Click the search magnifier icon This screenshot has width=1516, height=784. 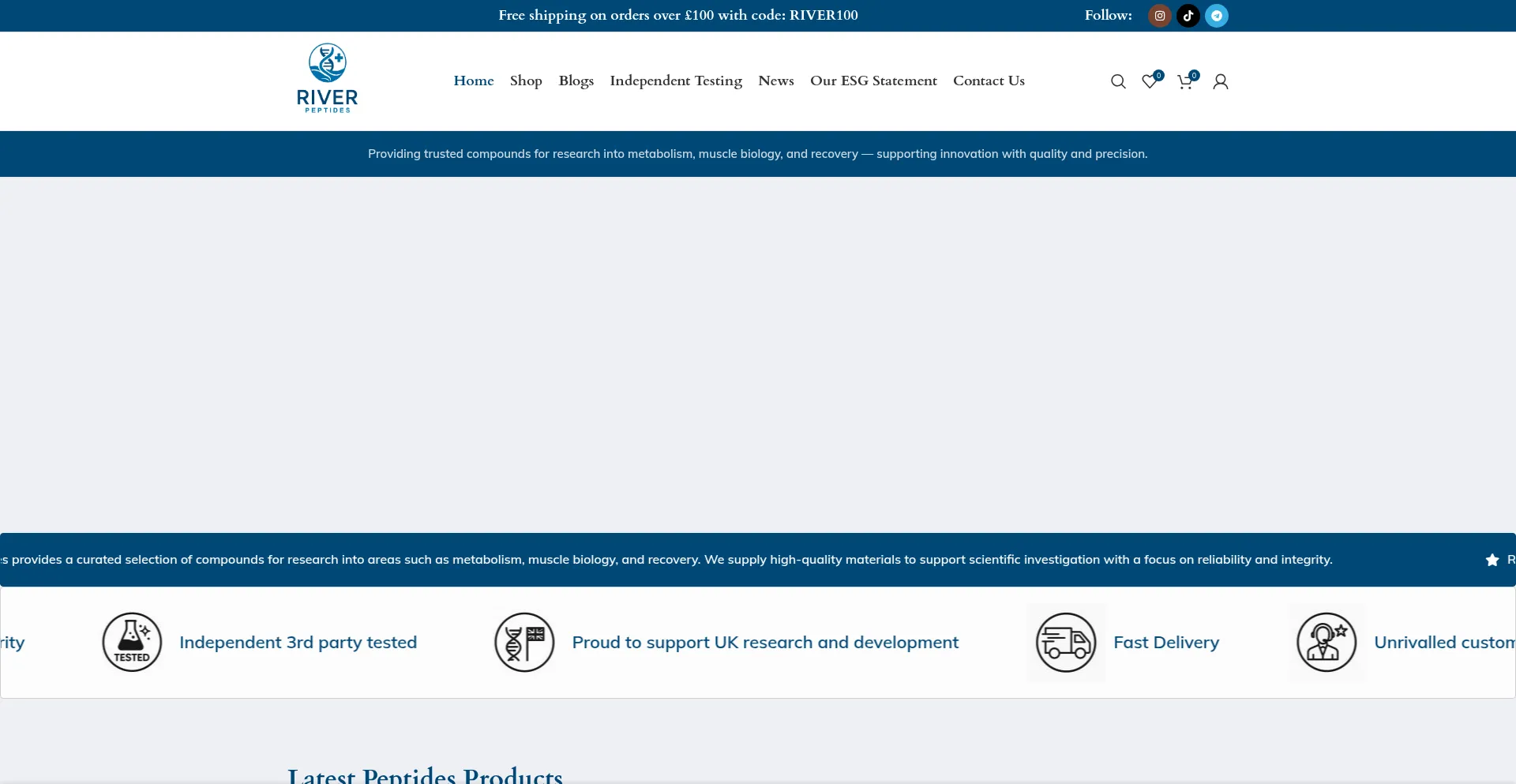(1117, 81)
